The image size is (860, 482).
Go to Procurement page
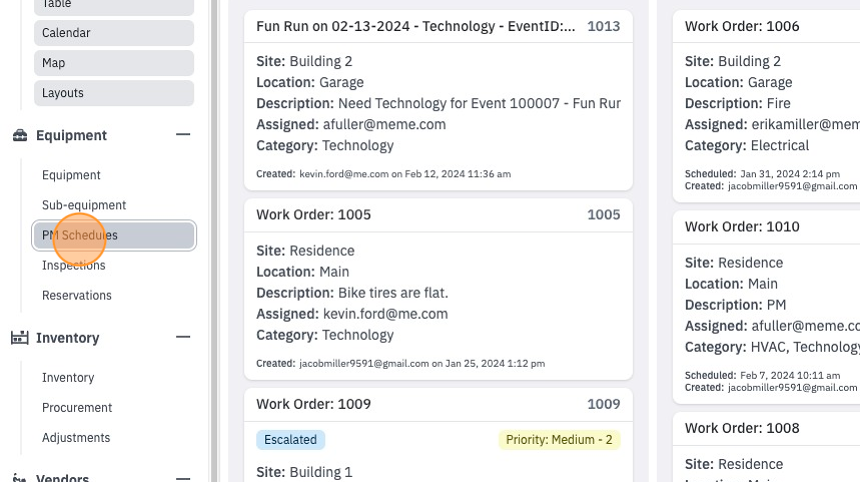click(77, 408)
